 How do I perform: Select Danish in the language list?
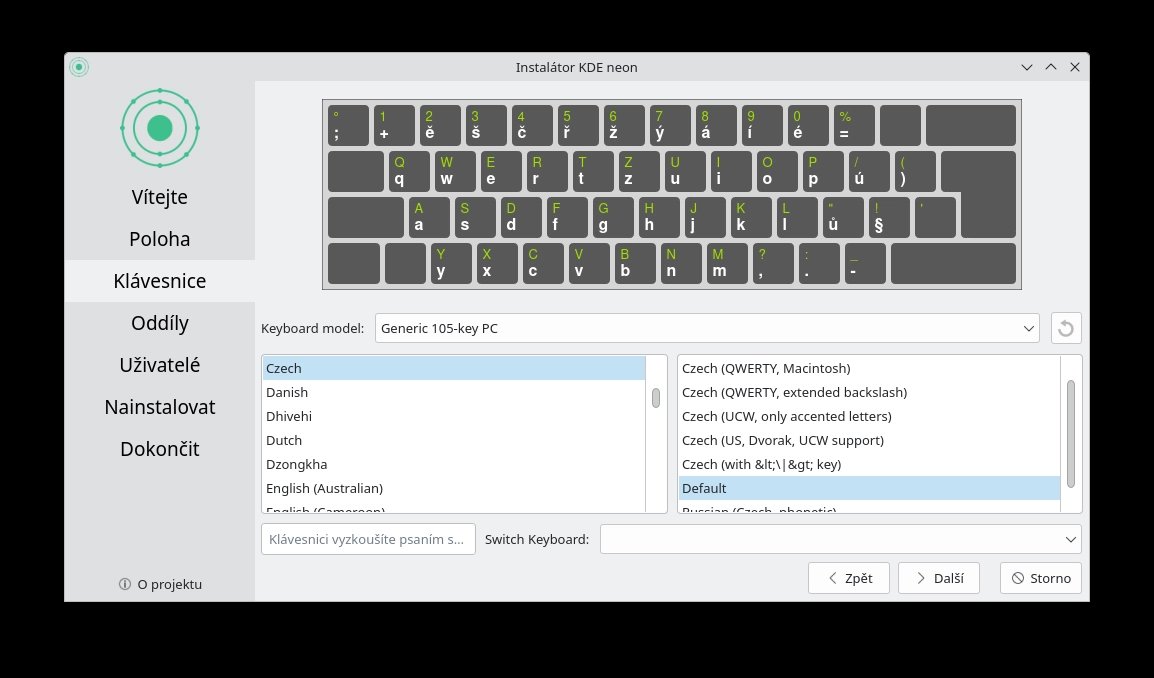tap(454, 392)
